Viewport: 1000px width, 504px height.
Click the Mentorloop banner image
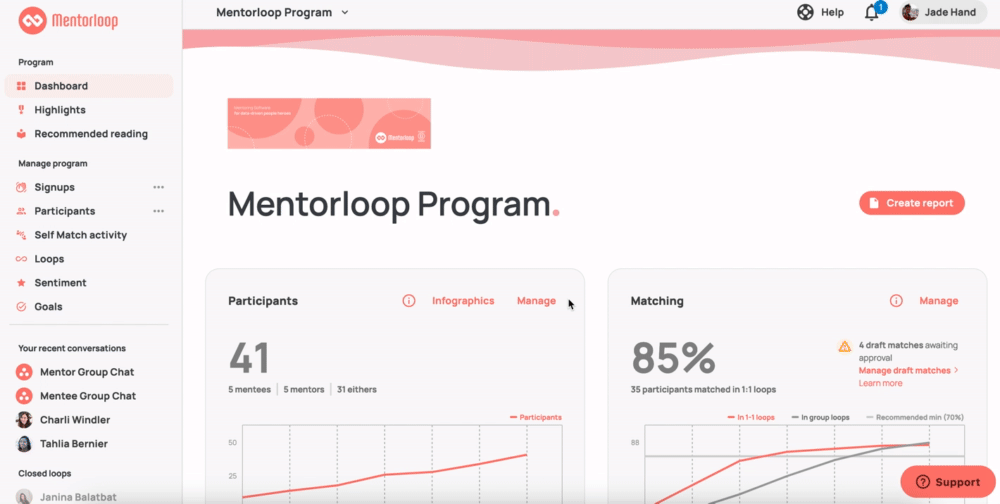[329, 123]
